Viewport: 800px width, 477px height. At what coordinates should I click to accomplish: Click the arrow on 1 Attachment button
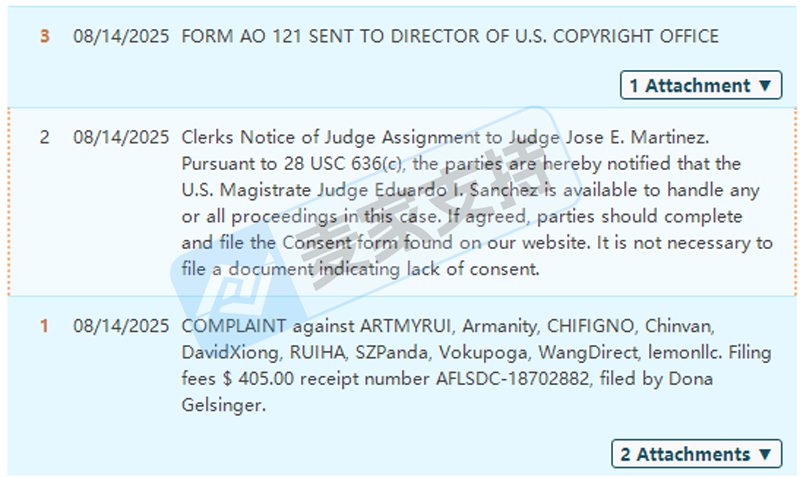click(765, 86)
